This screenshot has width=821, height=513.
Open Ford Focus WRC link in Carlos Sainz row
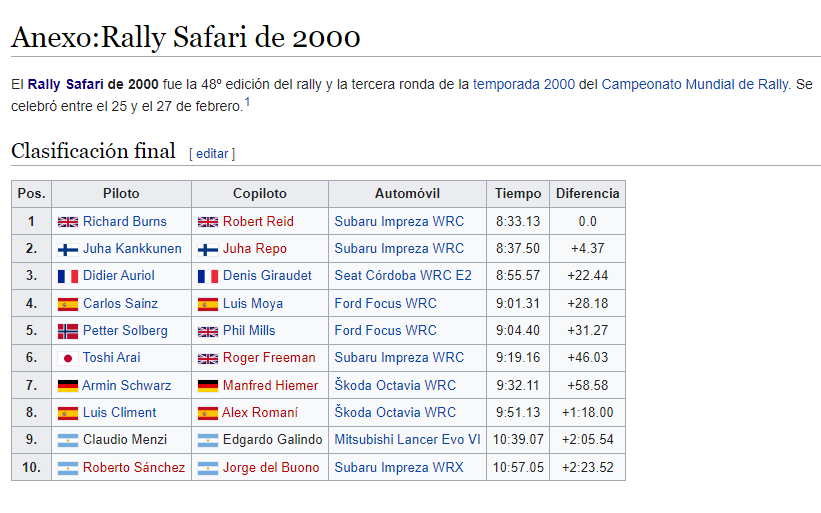coord(385,304)
